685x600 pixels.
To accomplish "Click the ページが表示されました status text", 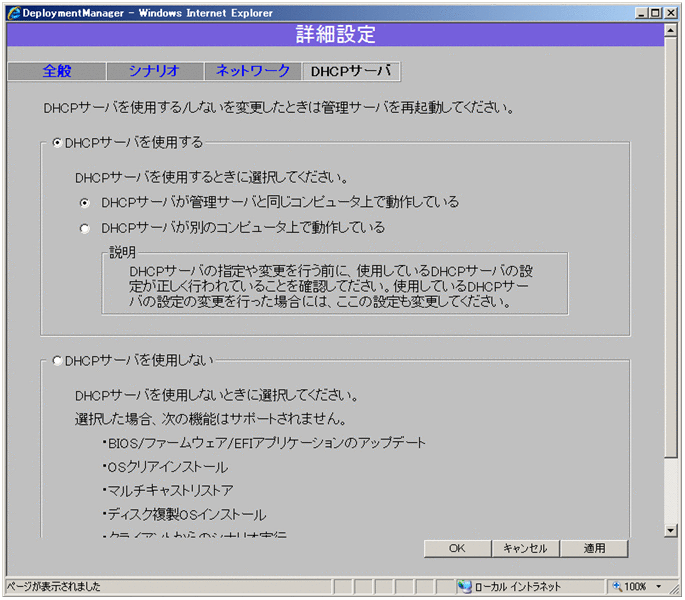I will (x=53, y=586).
